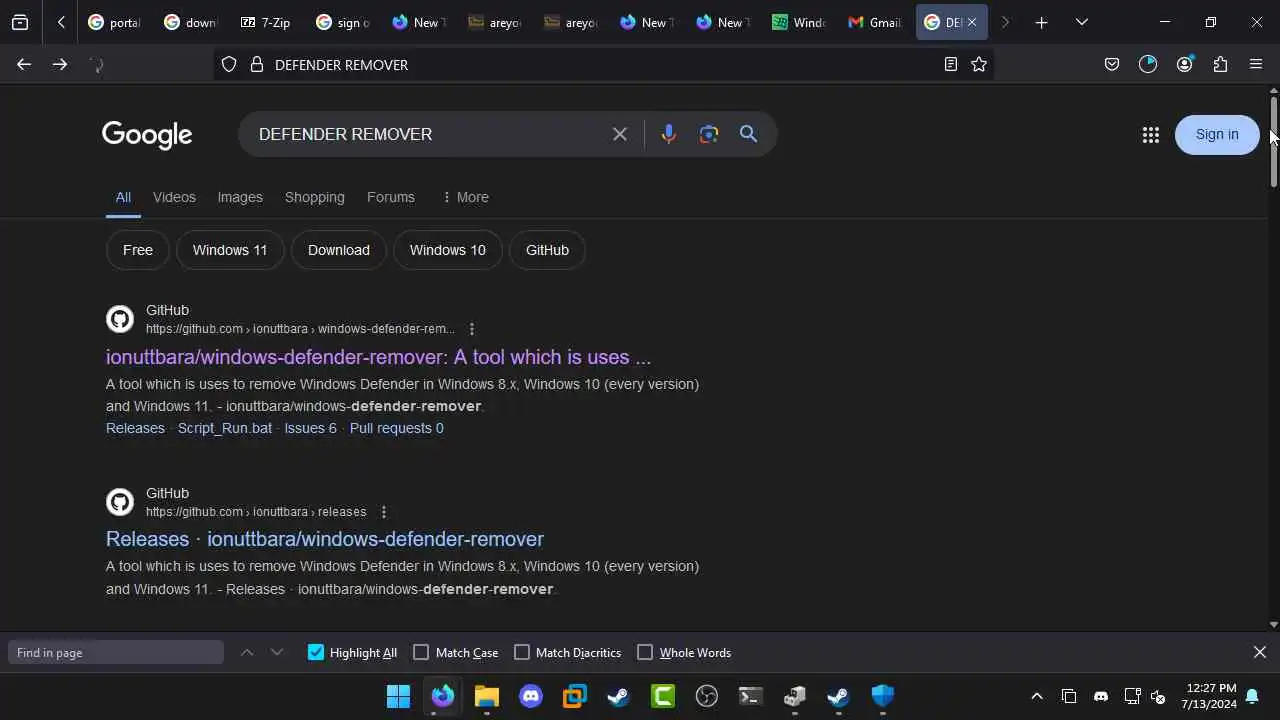This screenshot has width=1280, height=720.
Task: Filter results by Windows 11 chip
Action: click(x=230, y=250)
